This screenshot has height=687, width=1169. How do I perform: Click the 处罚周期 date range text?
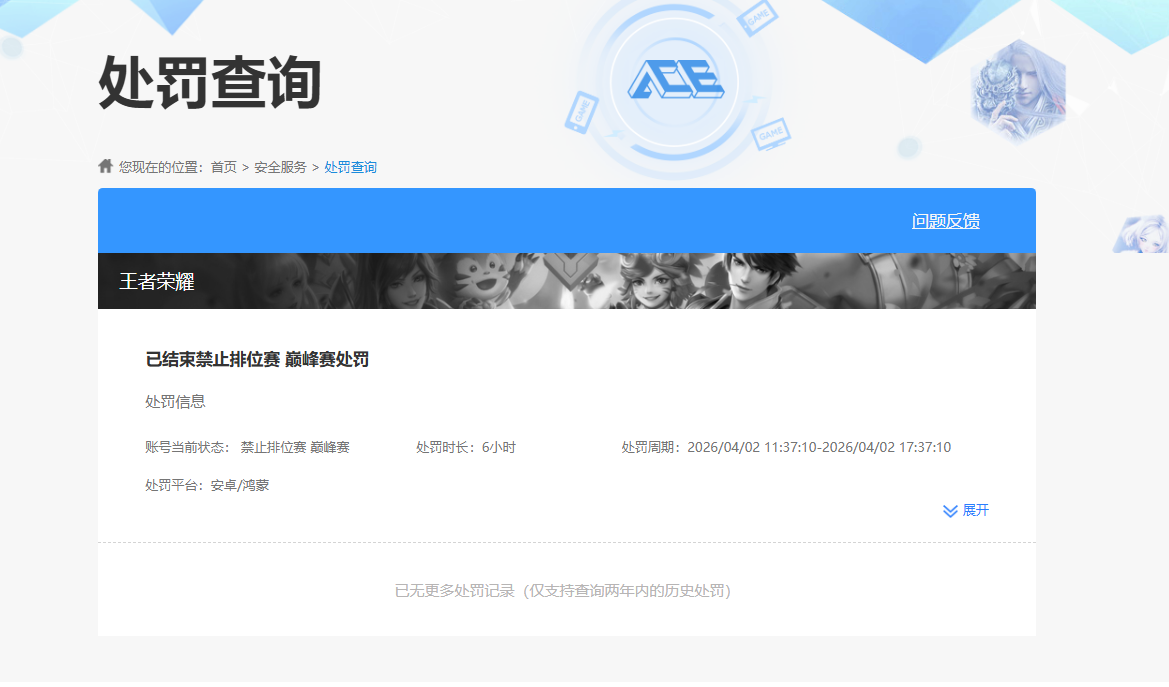coord(787,448)
